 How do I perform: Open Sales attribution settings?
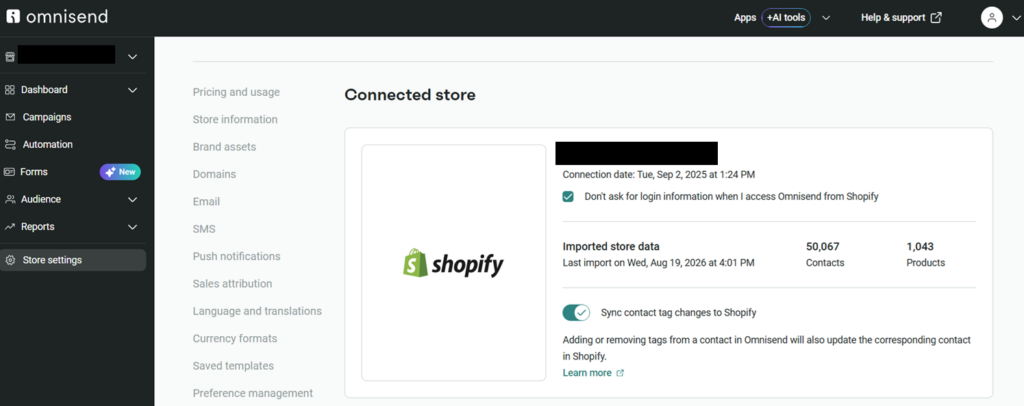[232, 284]
